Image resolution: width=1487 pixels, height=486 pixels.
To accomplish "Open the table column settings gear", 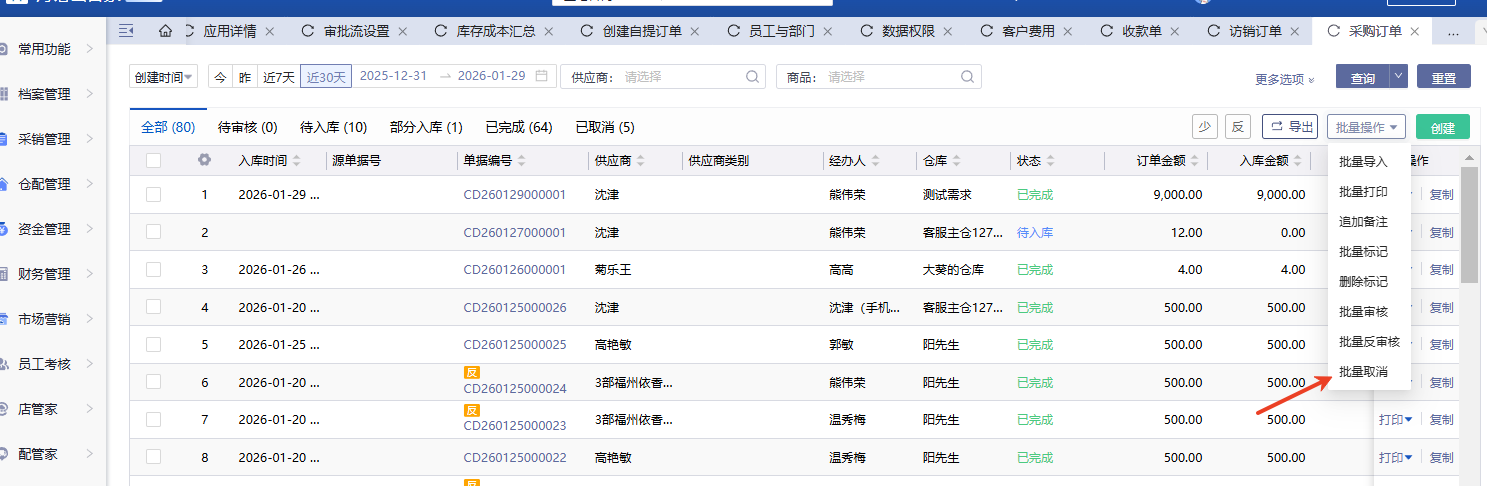I will [x=205, y=160].
